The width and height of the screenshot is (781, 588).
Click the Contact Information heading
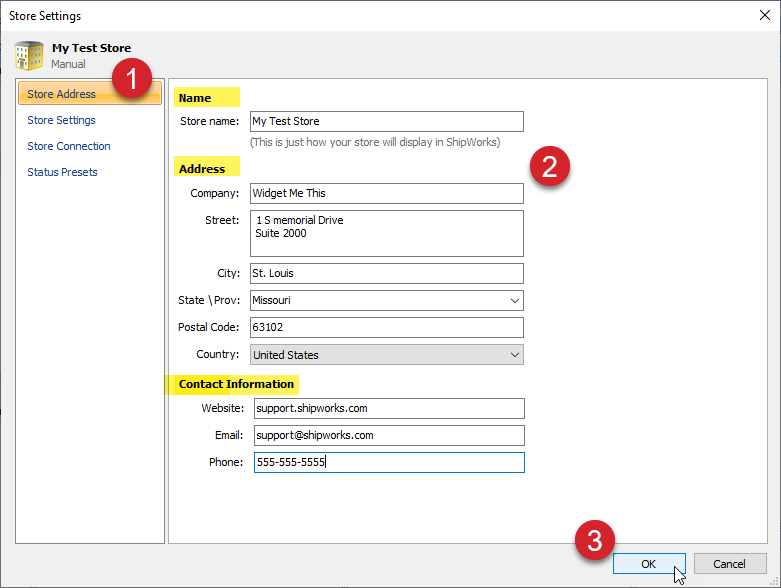pos(236,384)
